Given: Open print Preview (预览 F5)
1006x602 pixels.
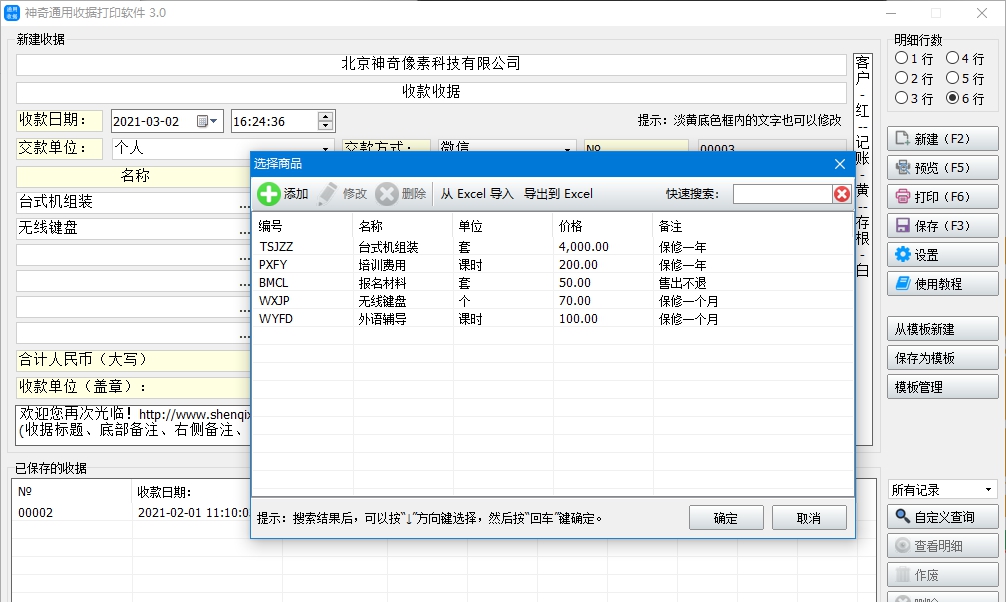Looking at the screenshot, I should pos(942,168).
